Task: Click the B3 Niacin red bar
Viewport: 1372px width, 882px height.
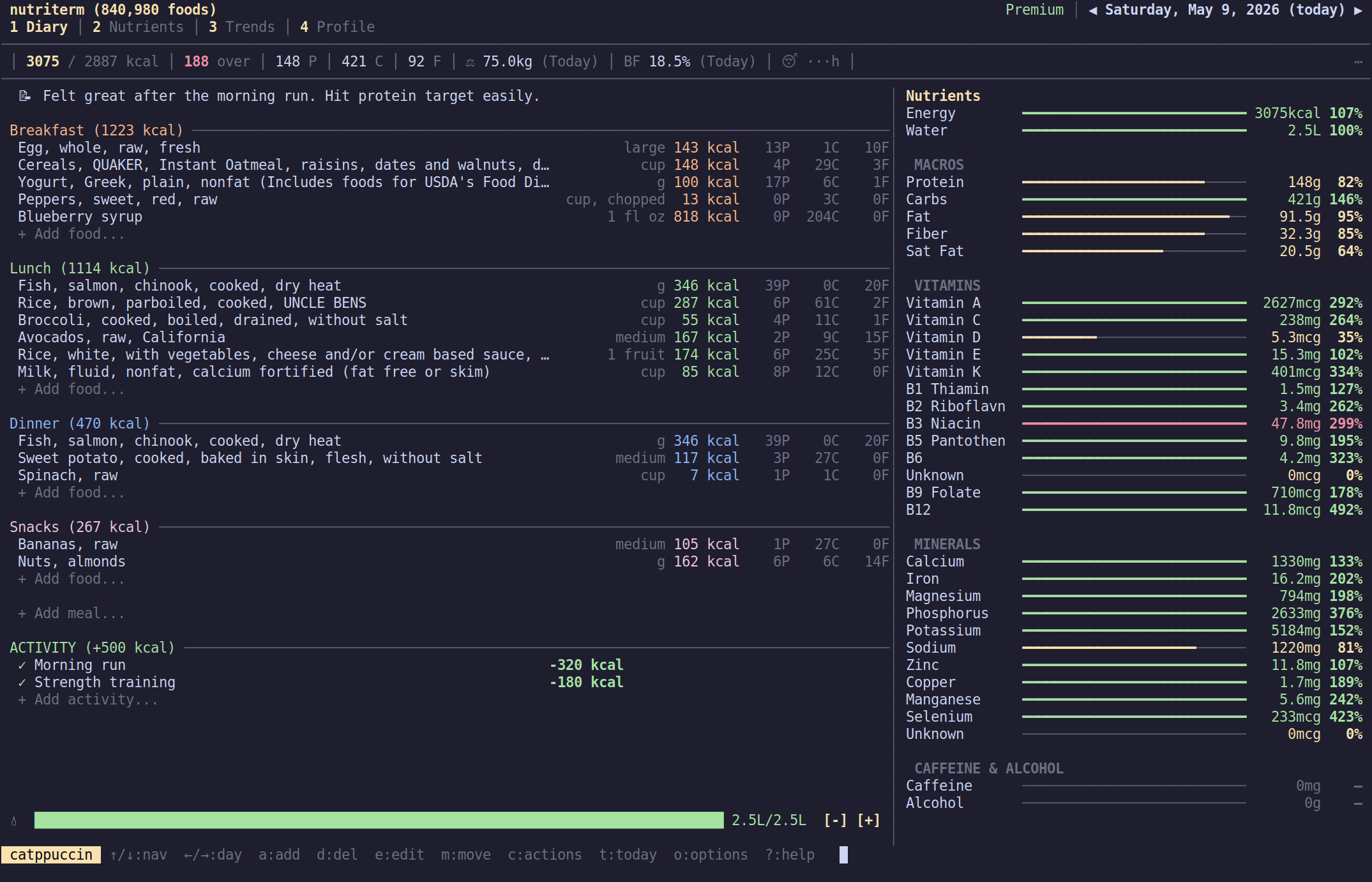Action: point(1134,423)
